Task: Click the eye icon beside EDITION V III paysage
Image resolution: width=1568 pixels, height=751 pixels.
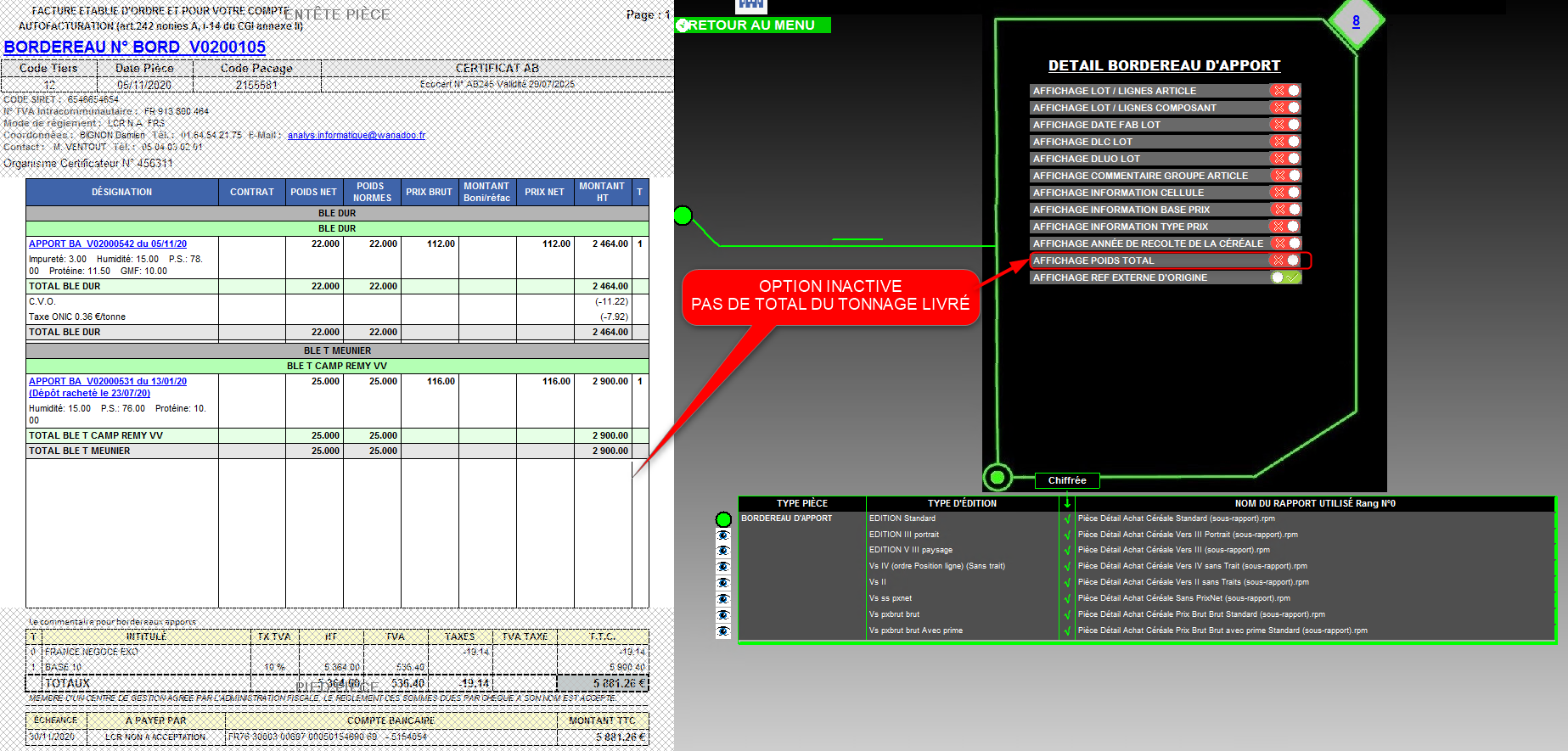Action: [x=723, y=551]
